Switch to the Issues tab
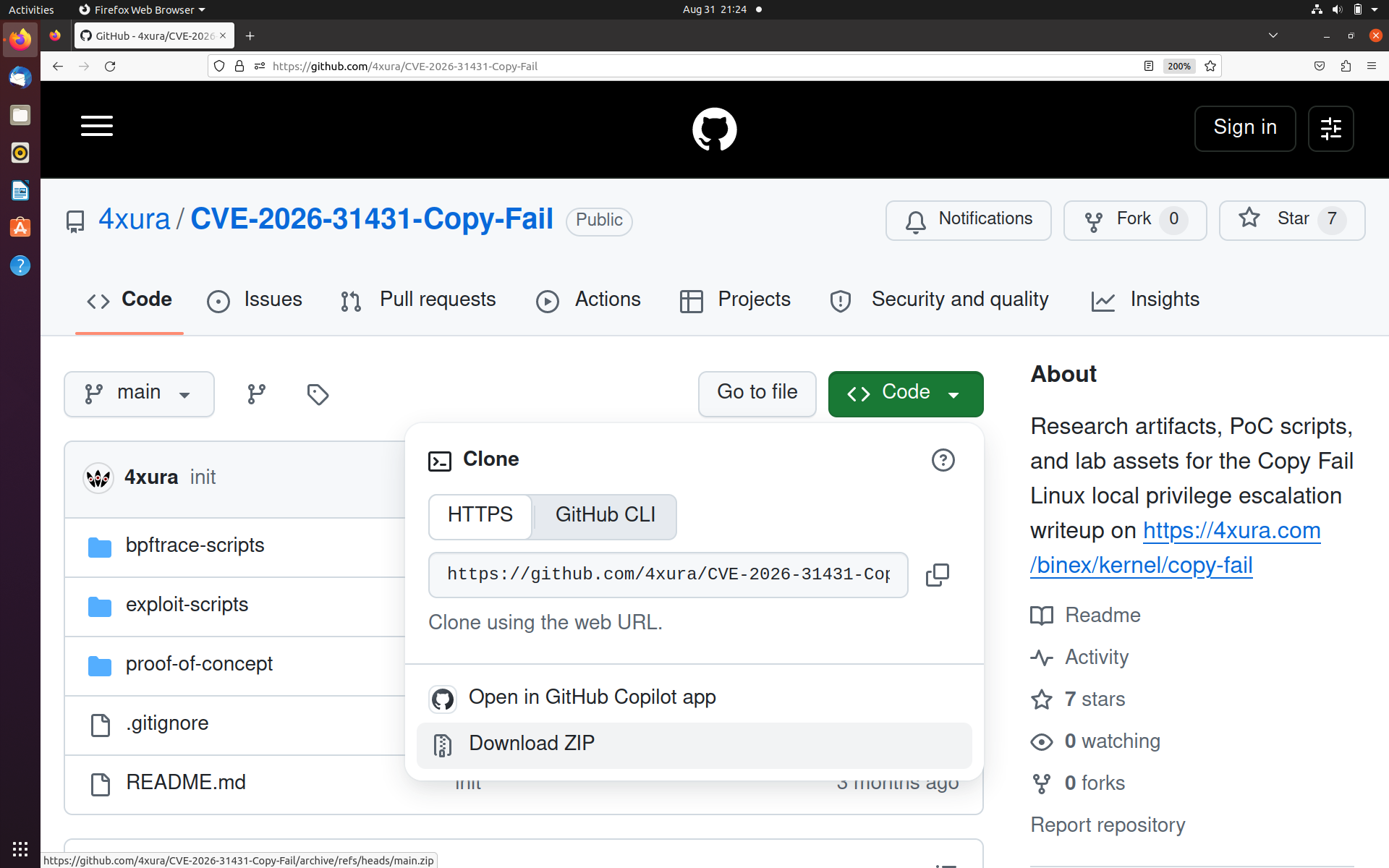This screenshot has width=1389, height=868. coord(255,300)
